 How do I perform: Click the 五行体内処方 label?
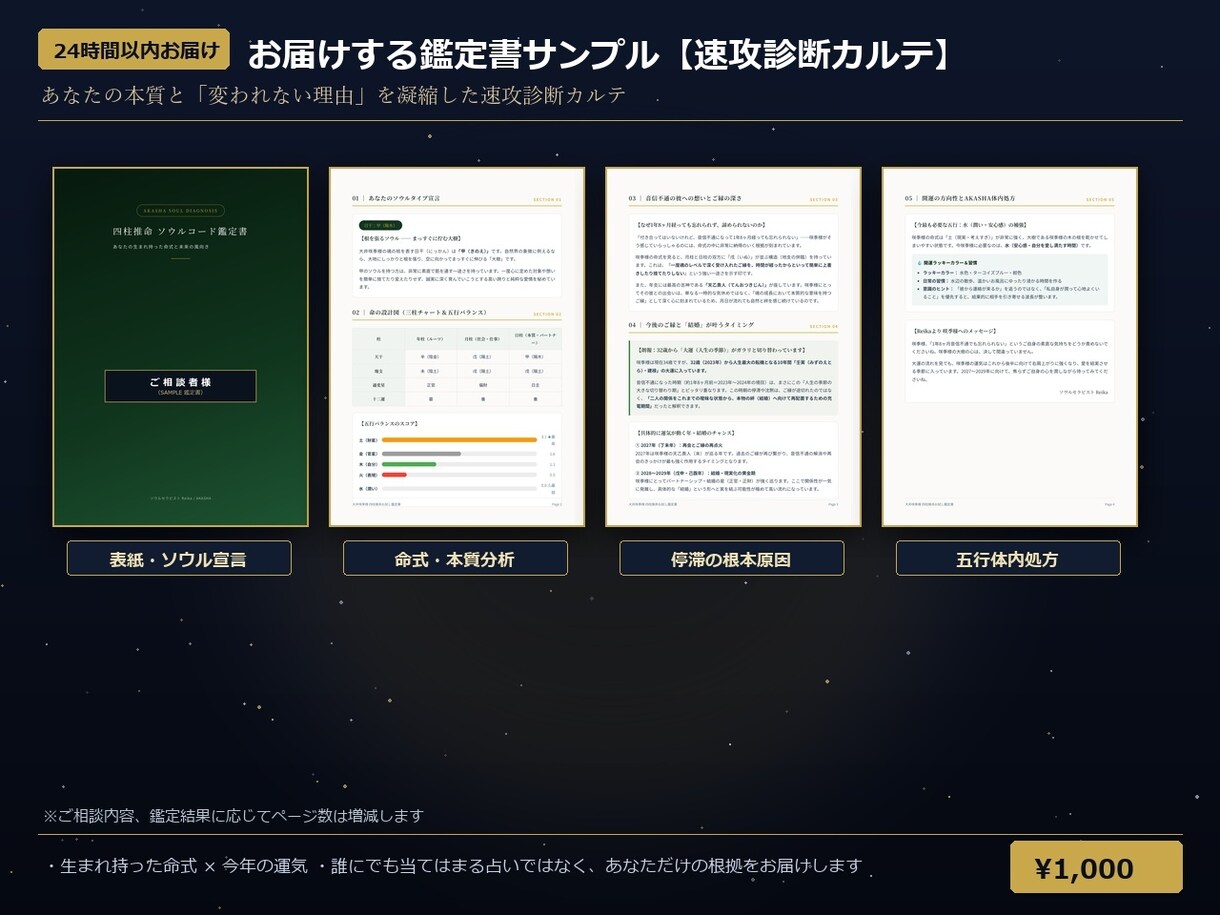coord(1008,558)
